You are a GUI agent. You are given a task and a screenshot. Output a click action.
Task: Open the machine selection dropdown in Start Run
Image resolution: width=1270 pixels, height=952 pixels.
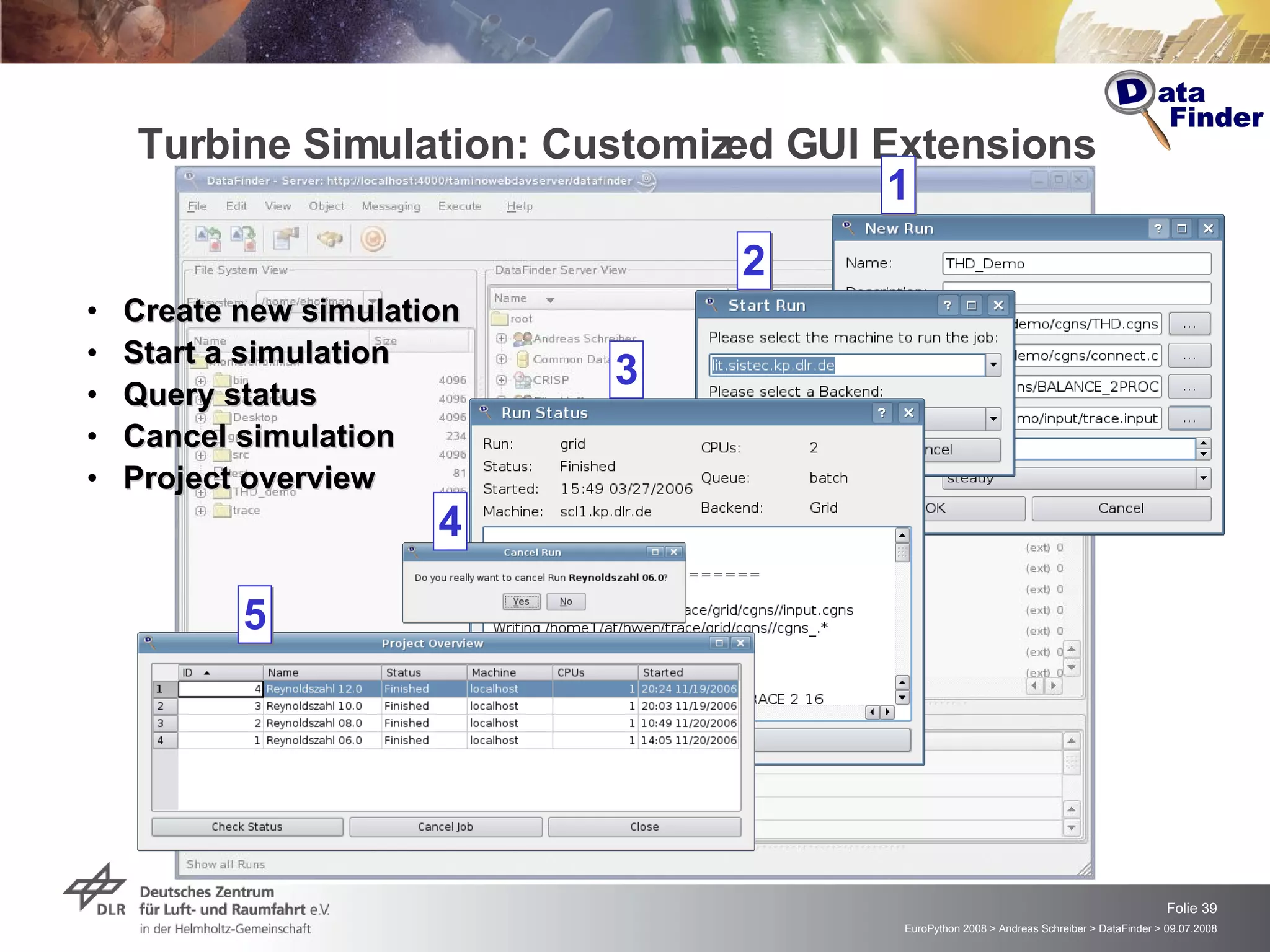click(x=993, y=365)
